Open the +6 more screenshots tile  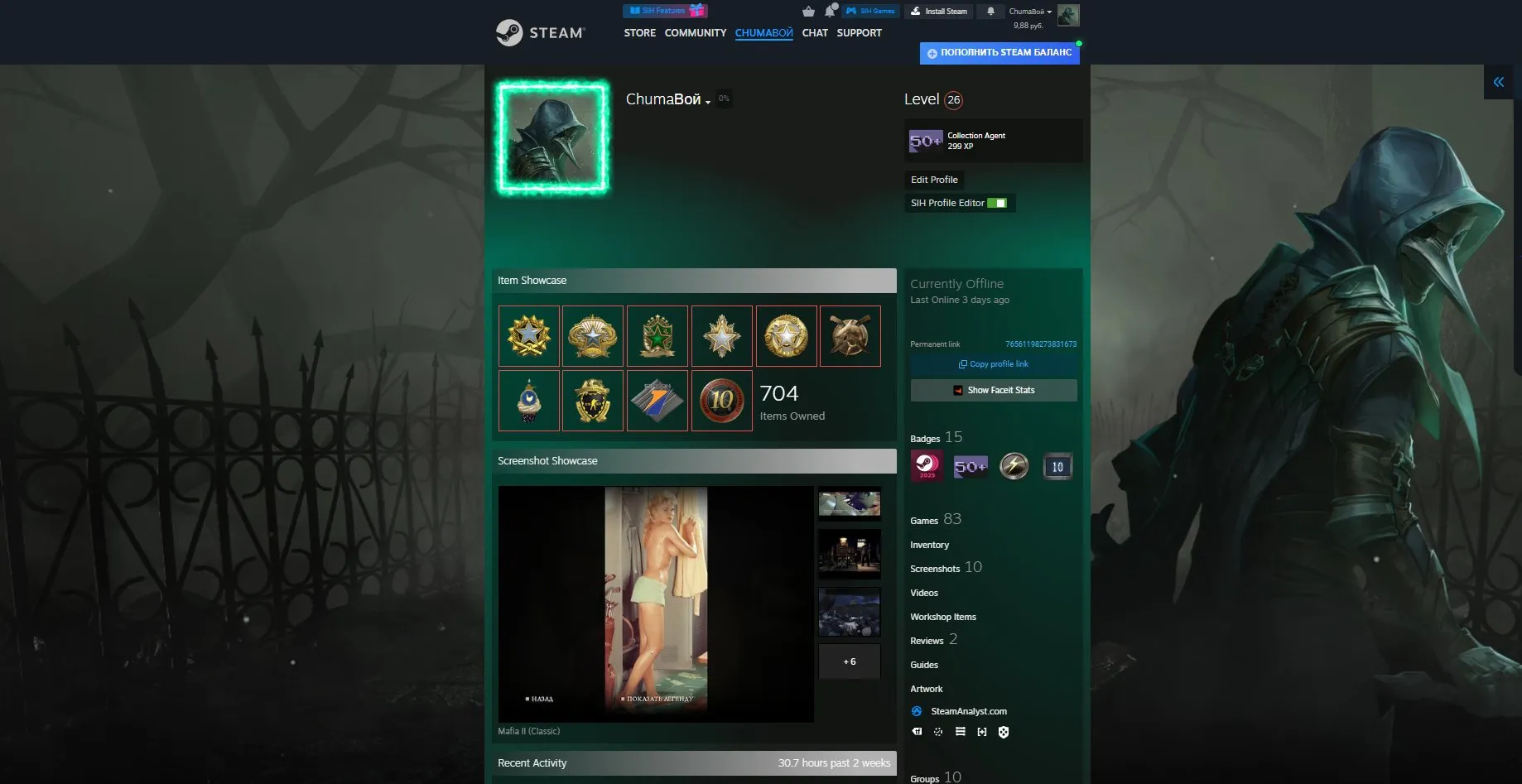tap(850, 661)
